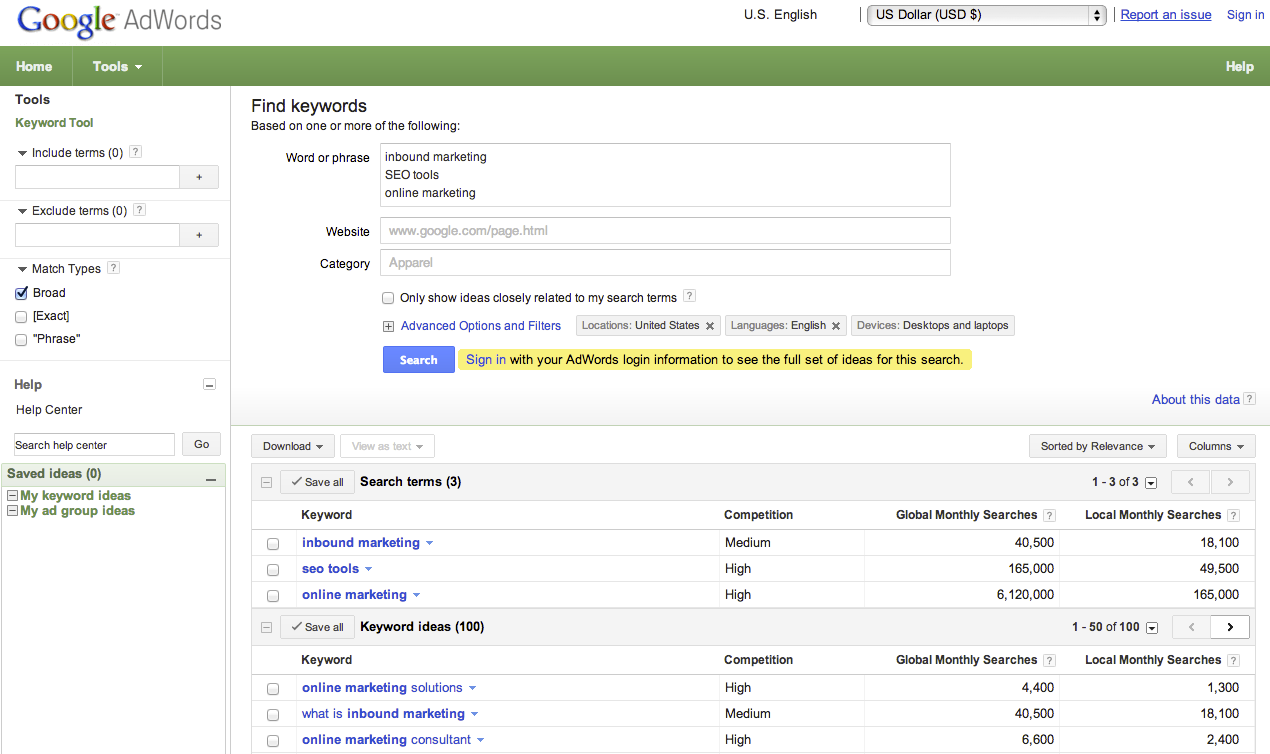Open help tooltip for Include terms
1270x754 pixels.
[136, 153]
